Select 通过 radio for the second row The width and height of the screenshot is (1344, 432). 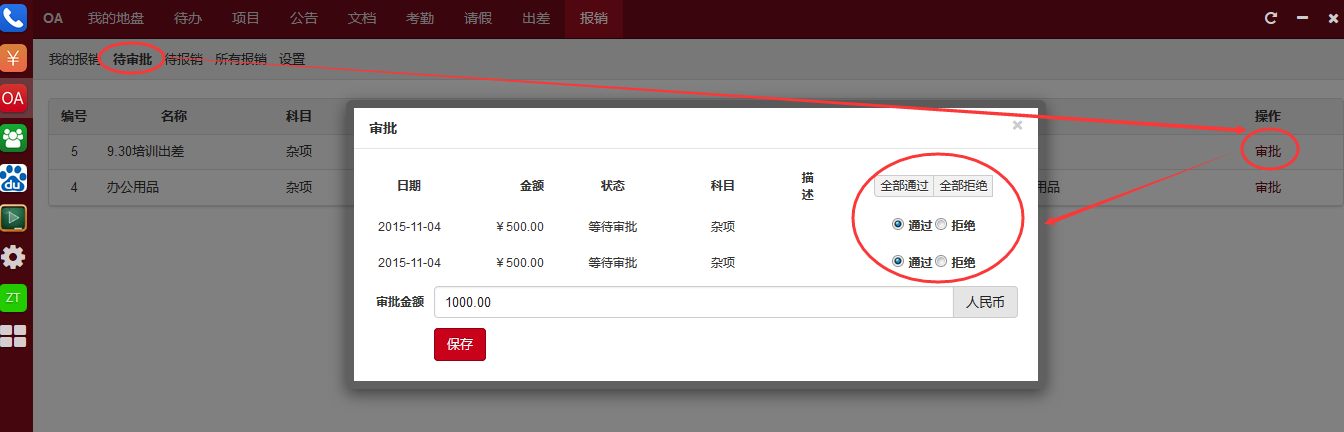click(x=898, y=262)
